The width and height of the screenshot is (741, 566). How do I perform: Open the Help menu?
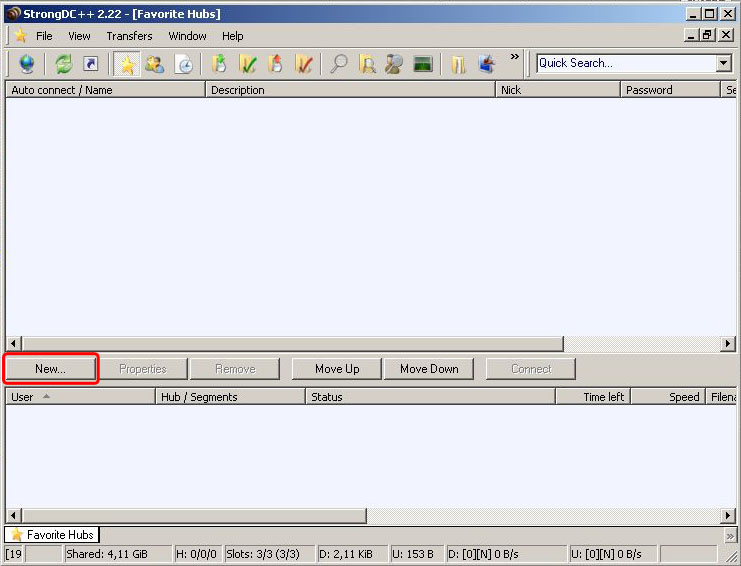233,36
